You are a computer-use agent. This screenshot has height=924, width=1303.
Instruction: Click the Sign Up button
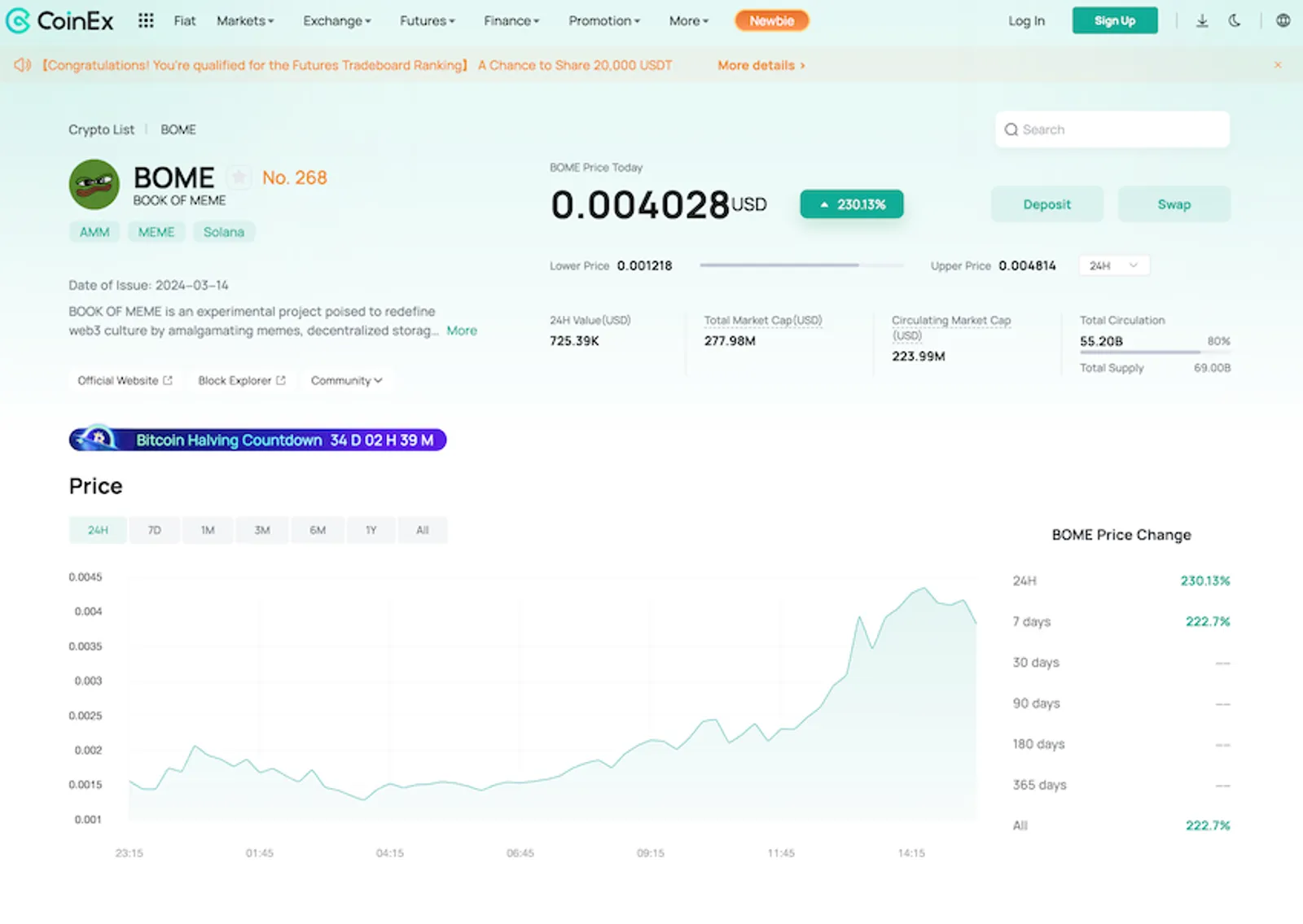pos(1115,21)
